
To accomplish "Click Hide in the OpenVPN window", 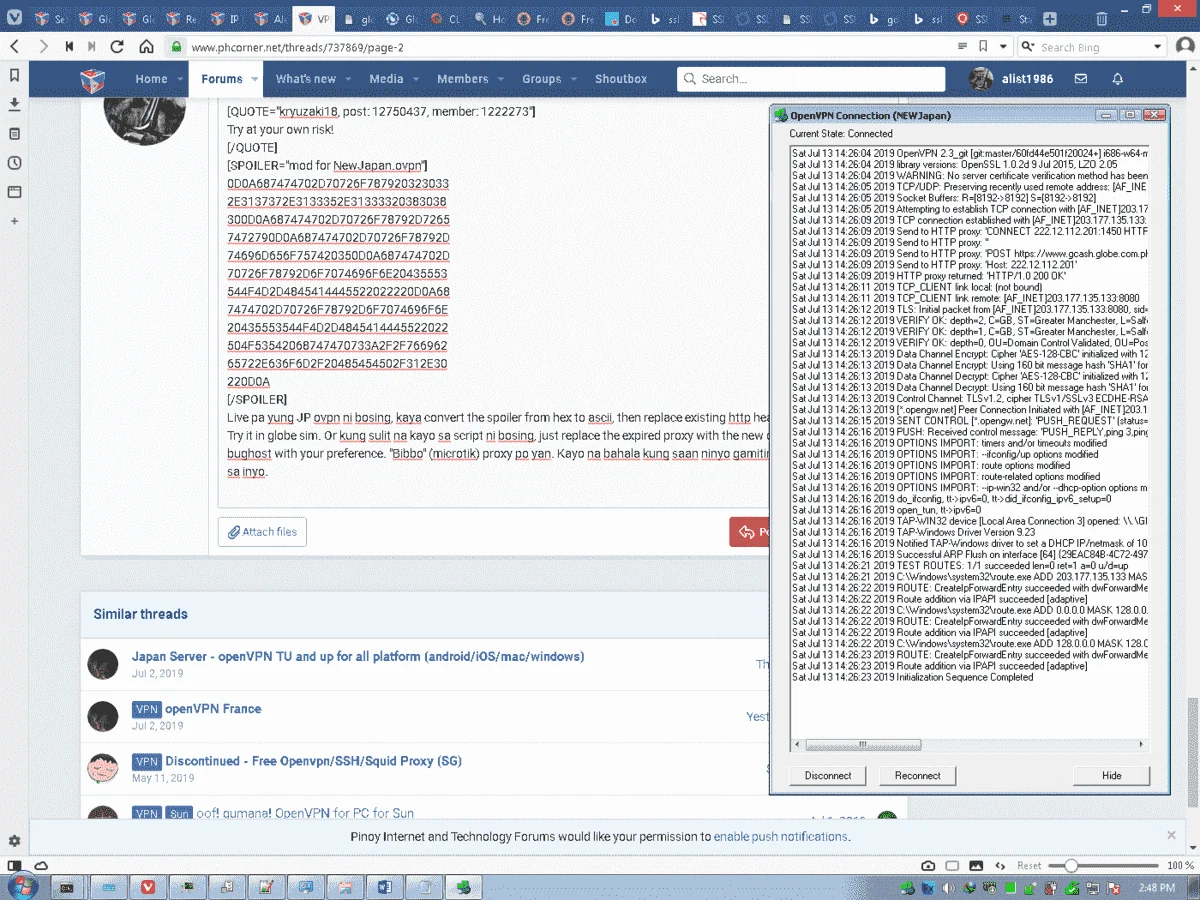I will tap(1112, 775).
